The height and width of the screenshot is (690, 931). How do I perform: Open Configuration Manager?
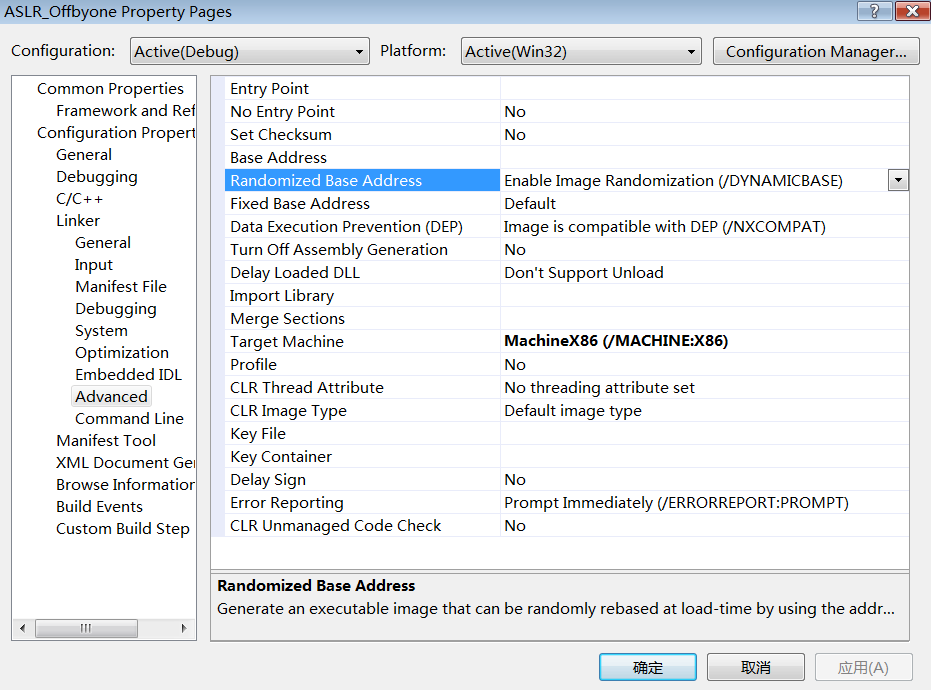coord(816,52)
